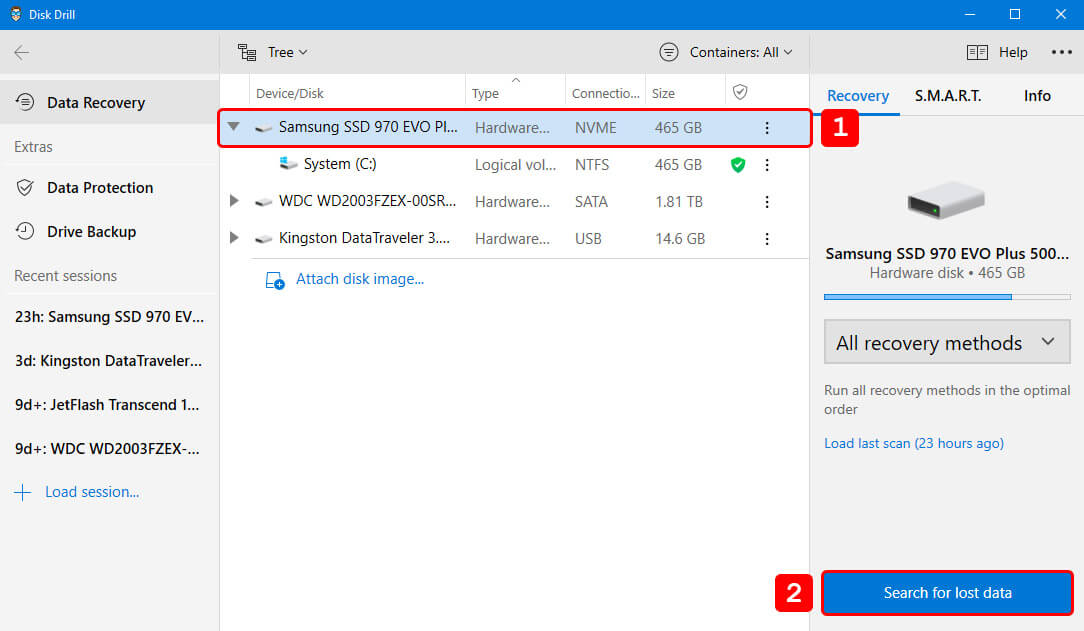The width and height of the screenshot is (1084, 631).
Task: Click the Kingston DataTraveler drive icon
Action: tap(263, 238)
